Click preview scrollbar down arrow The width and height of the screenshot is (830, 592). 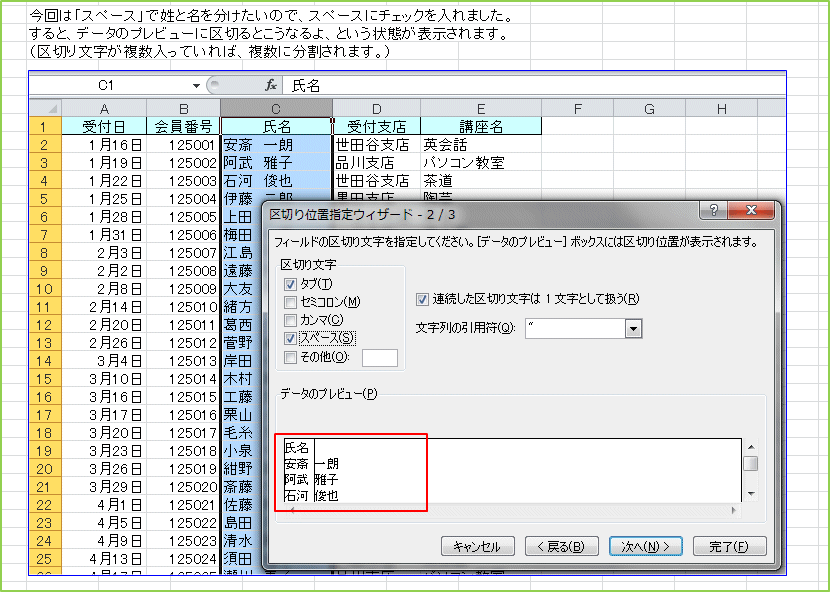[x=751, y=495]
